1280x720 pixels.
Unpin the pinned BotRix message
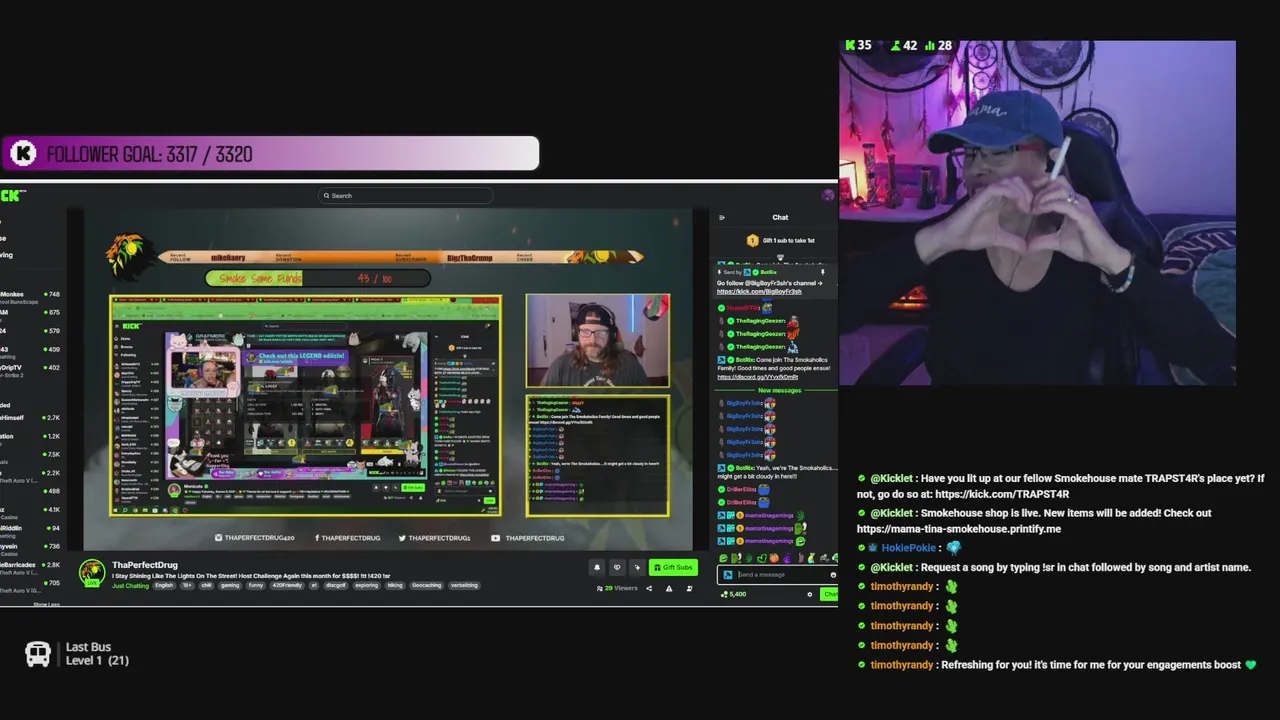823,272
